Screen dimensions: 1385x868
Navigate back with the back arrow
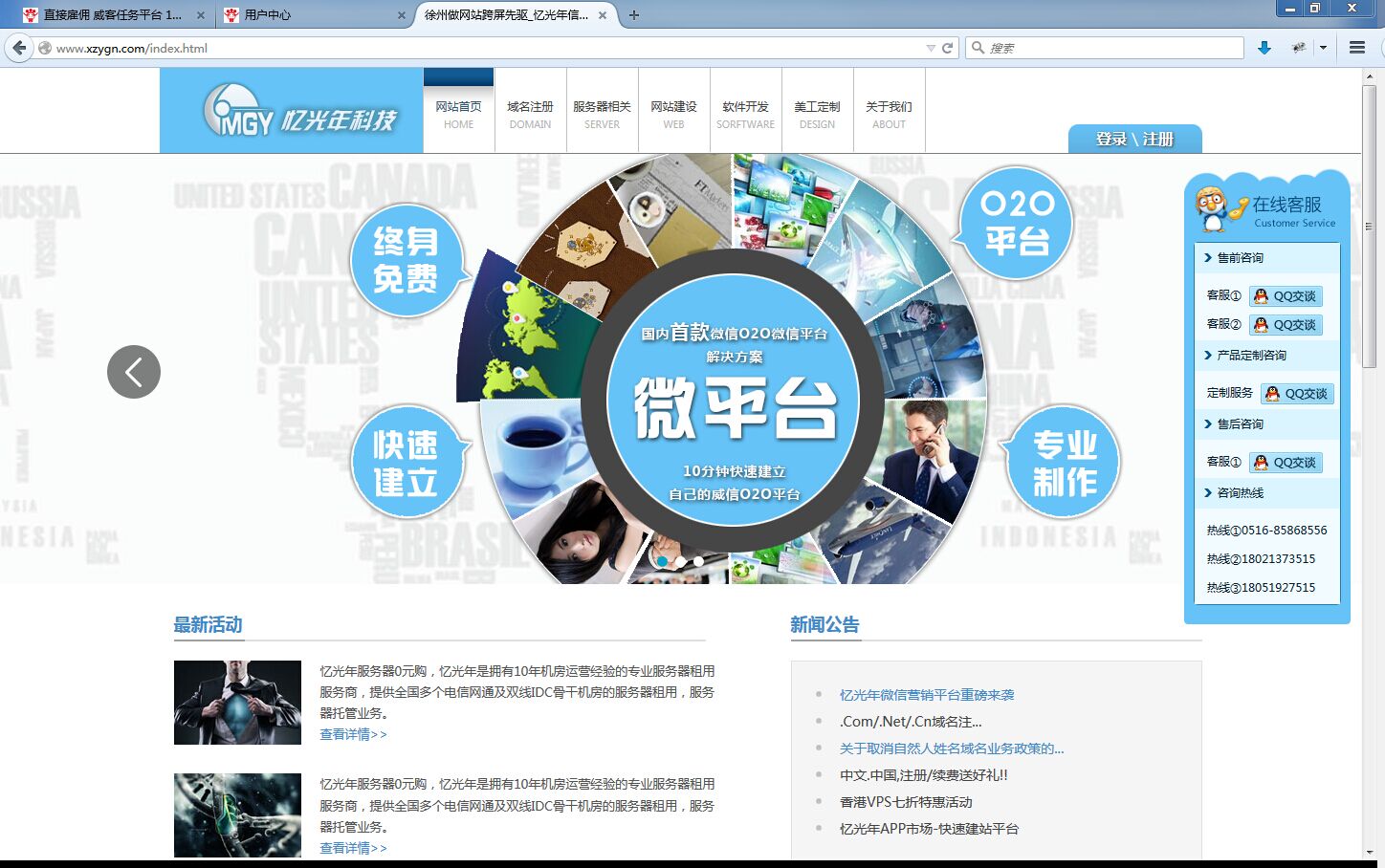pyautogui.click(x=18, y=47)
